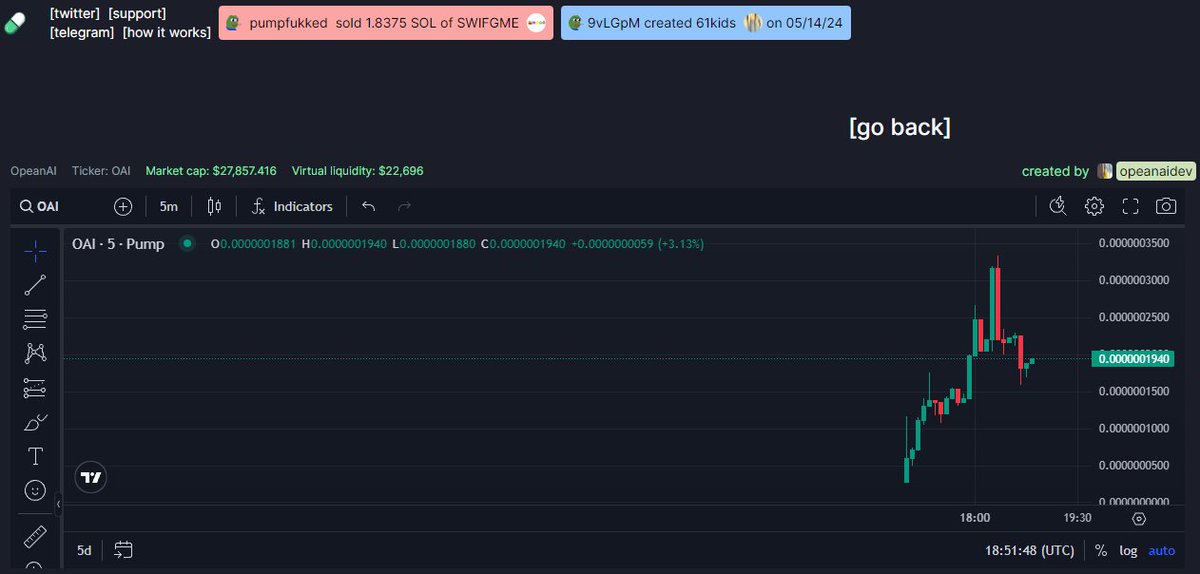Screen dimensions: 1200x574
Task: Collapse the drawing toolbar with side arrow
Action: click(x=58, y=504)
